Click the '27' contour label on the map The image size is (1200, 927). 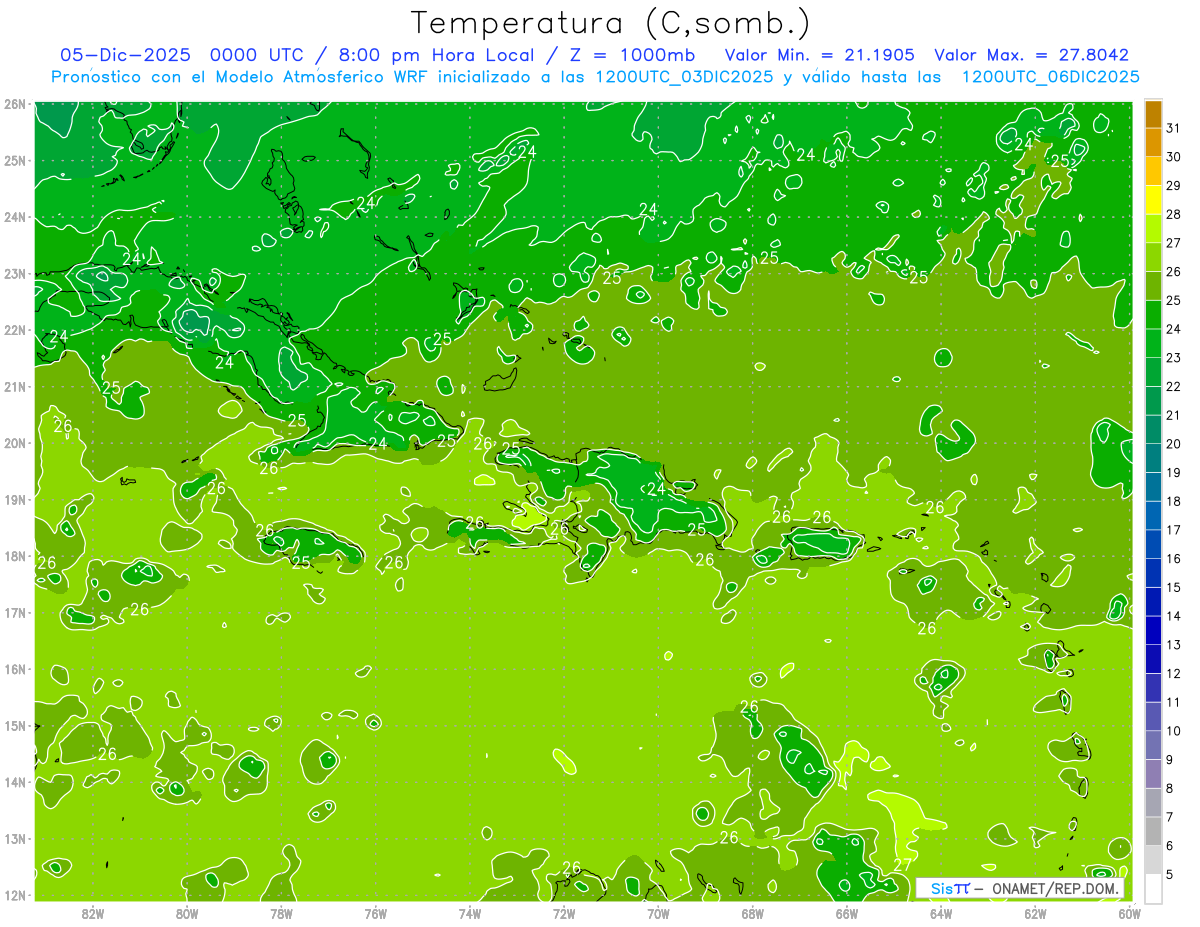click(902, 865)
